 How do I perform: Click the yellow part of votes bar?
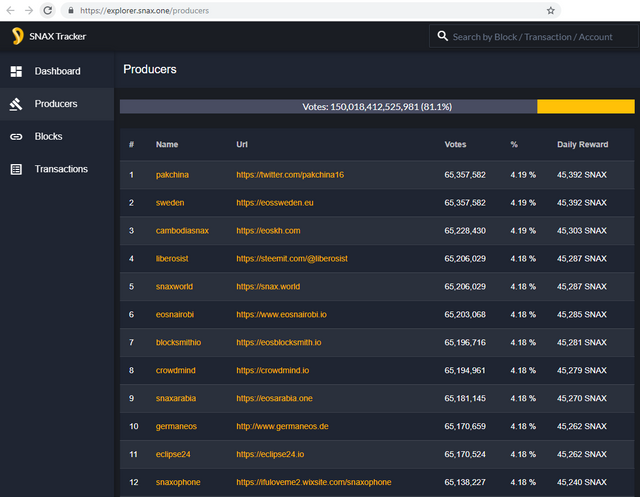click(x=586, y=106)
